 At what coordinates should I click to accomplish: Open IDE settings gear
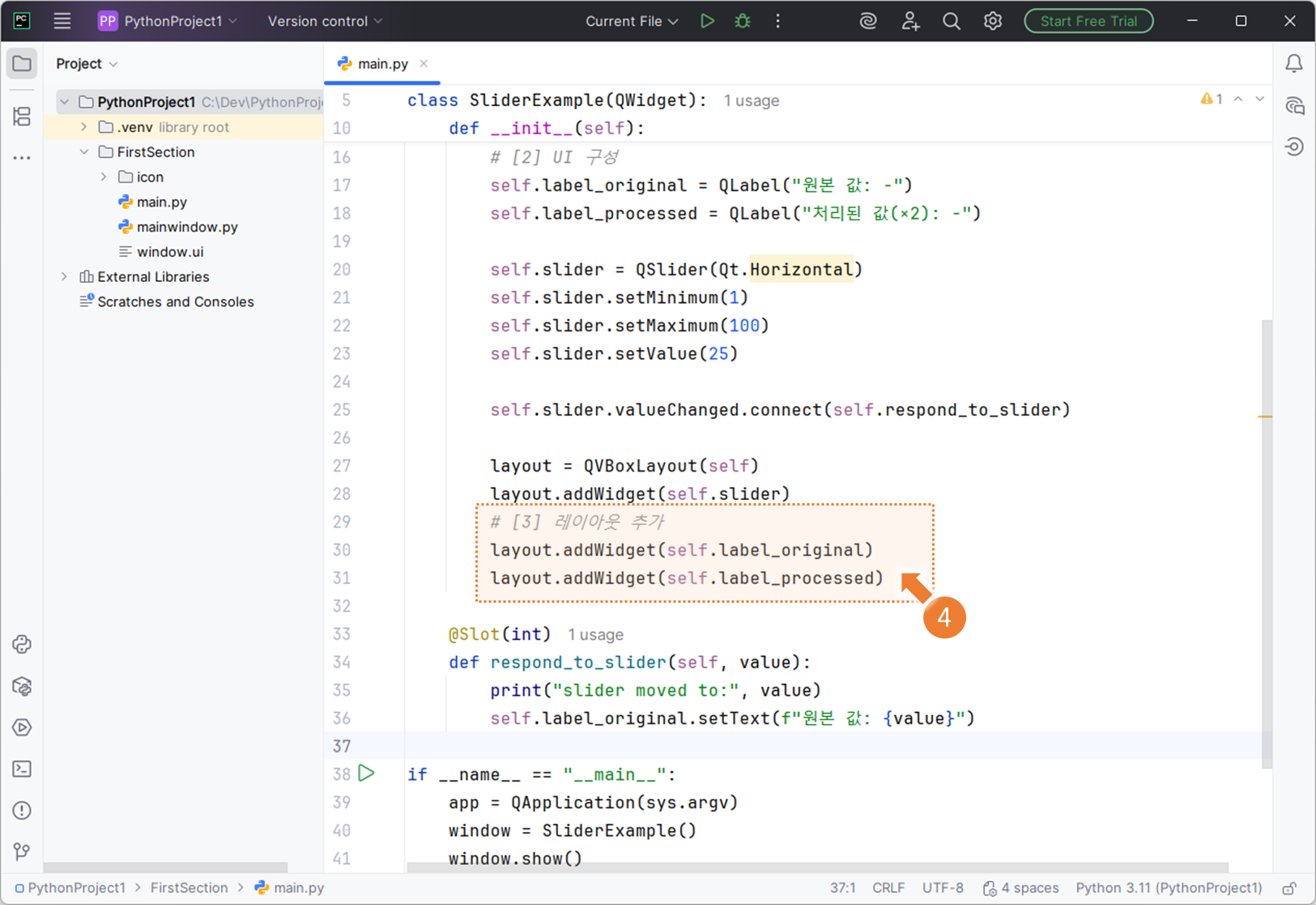993,21
